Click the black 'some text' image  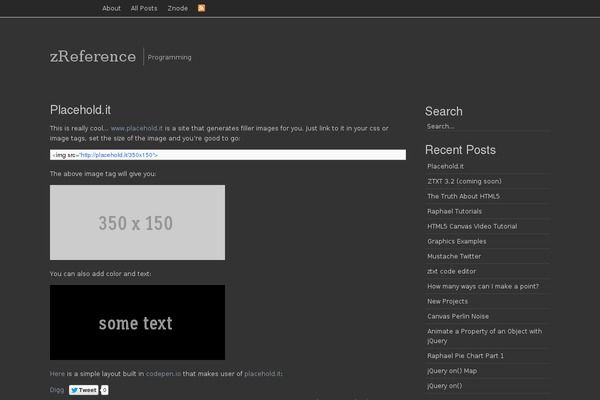coord(137,322)
